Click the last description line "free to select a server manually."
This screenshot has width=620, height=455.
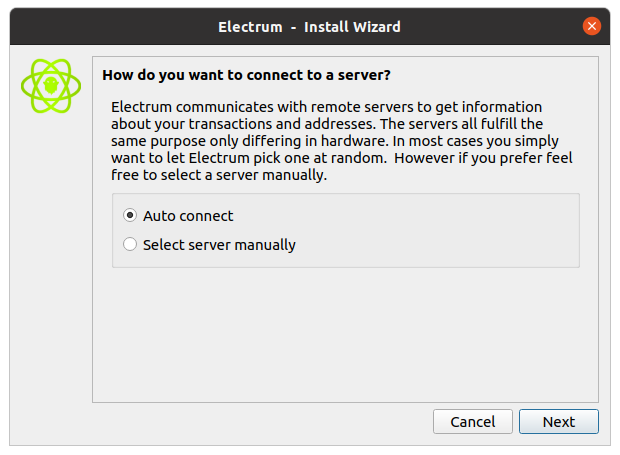(x=219, y=175)
